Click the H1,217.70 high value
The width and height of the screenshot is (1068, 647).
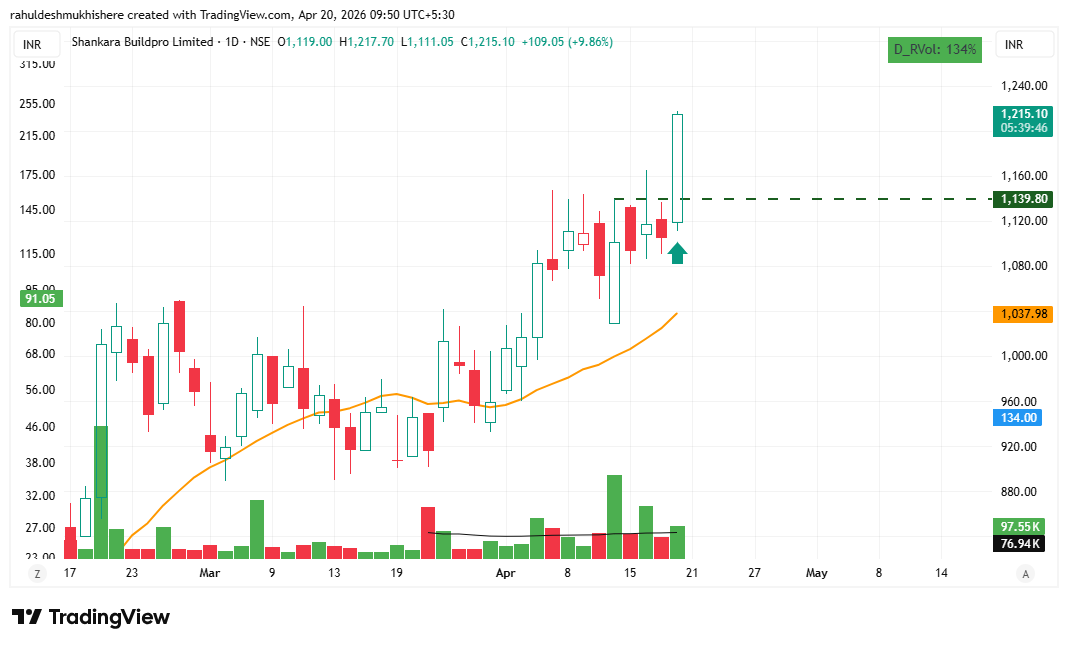366,42
